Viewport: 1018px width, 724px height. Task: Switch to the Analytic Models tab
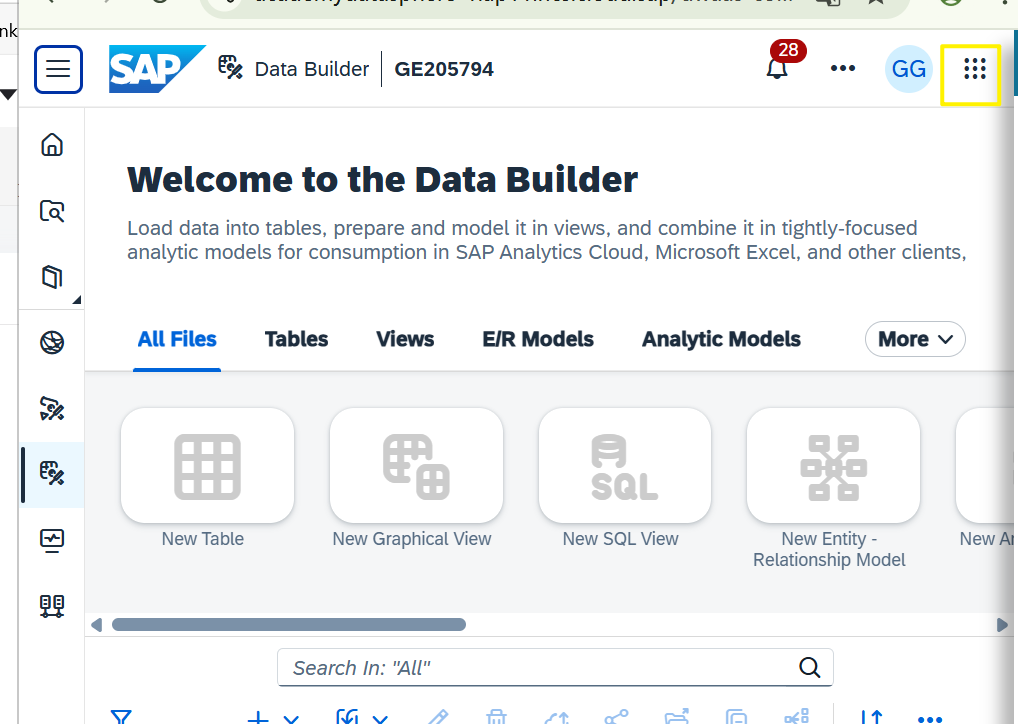(x=721, y=339)
